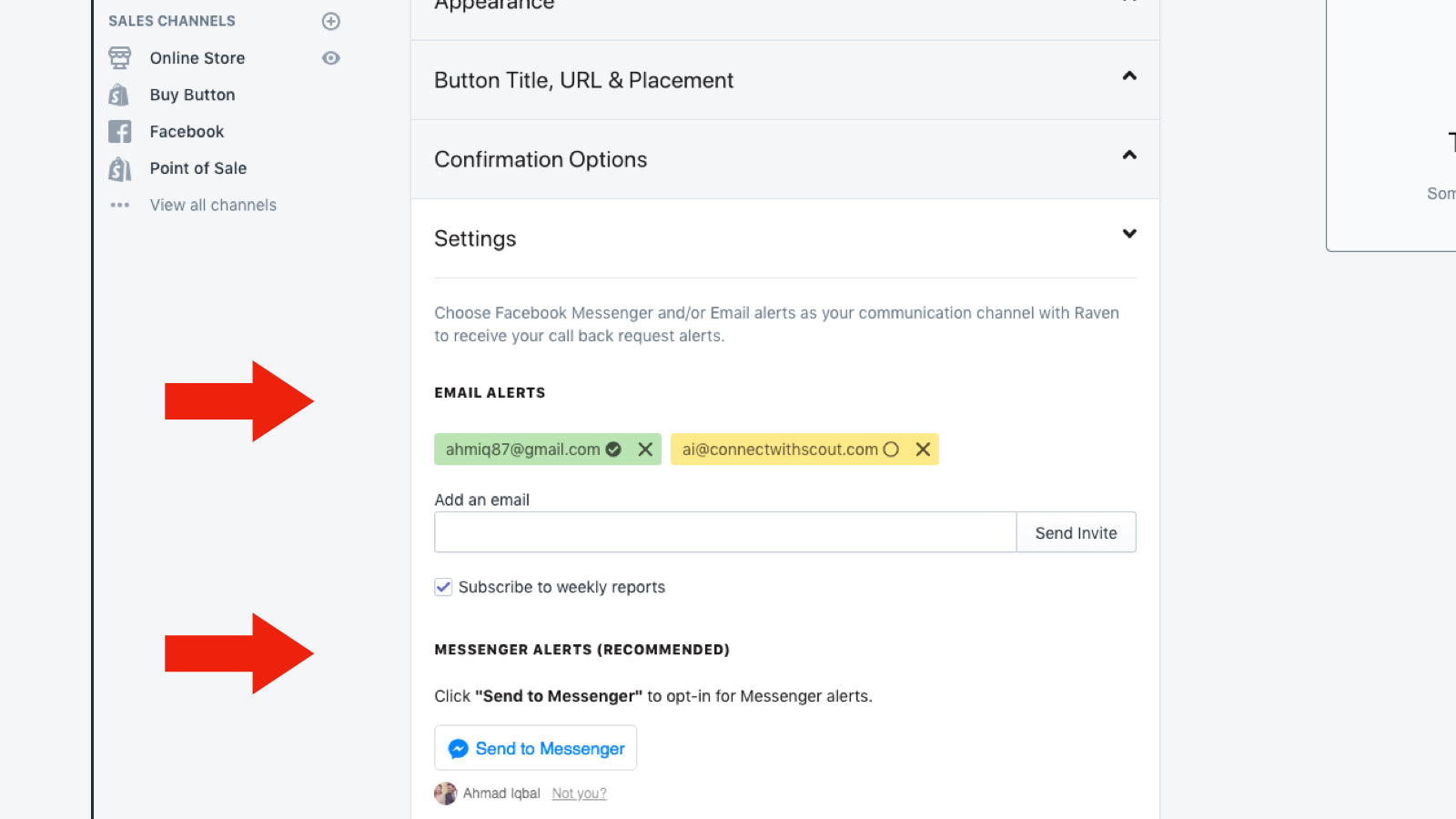The image size is (1456, 819).
Task: Add a new sales channel plus icon
Action: click(x=331, y=21)
